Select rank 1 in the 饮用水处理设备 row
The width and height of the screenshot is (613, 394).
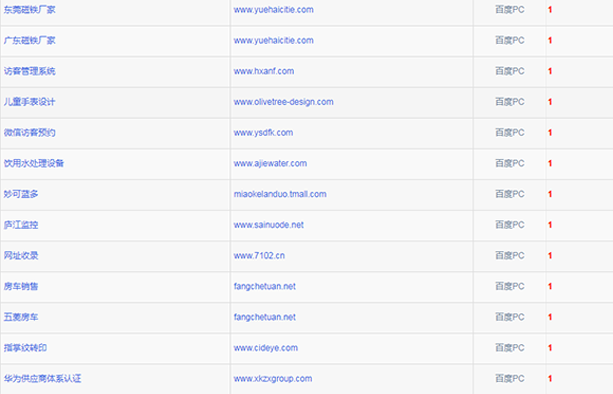(x=550, y=163)
